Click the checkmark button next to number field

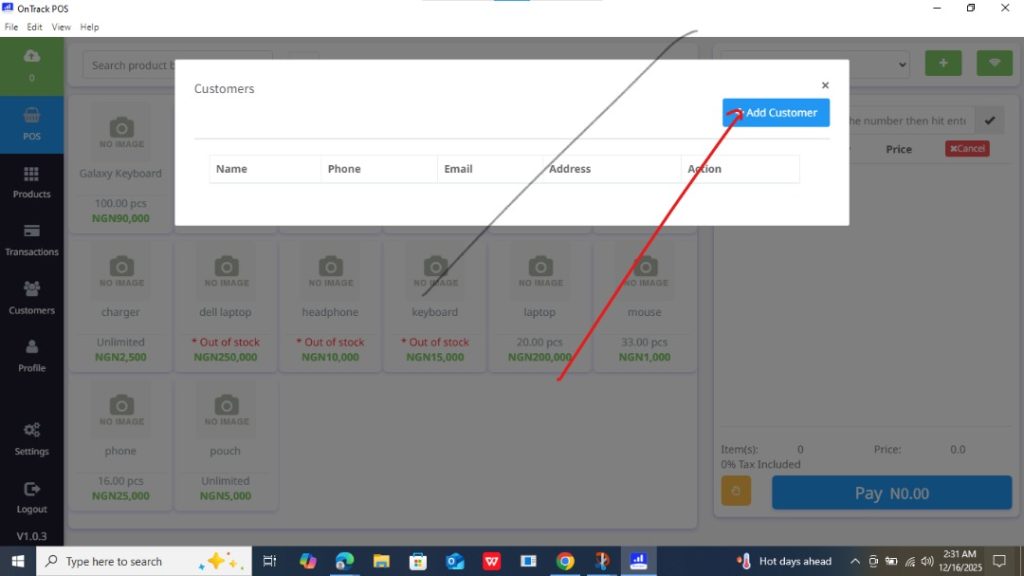(989, 121)
